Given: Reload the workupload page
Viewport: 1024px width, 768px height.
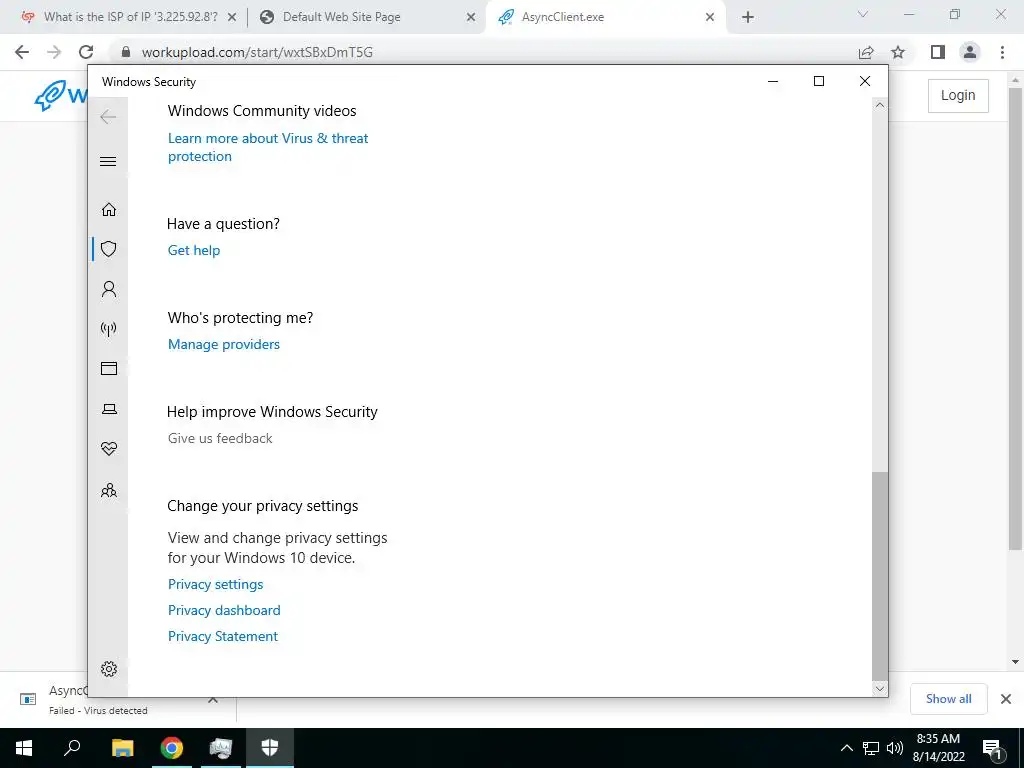Looking at the screenshot, I should 86,52.
